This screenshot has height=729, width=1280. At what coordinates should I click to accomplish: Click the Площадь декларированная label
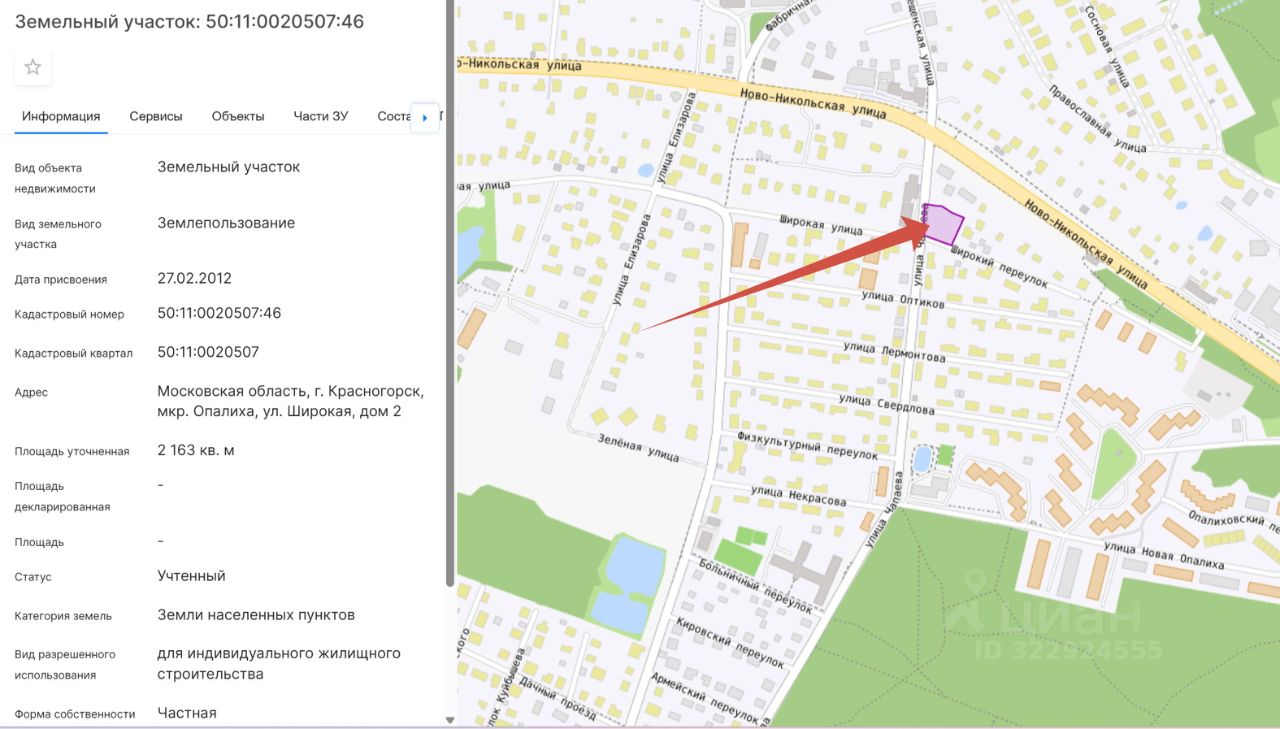[x=62, y=496]
